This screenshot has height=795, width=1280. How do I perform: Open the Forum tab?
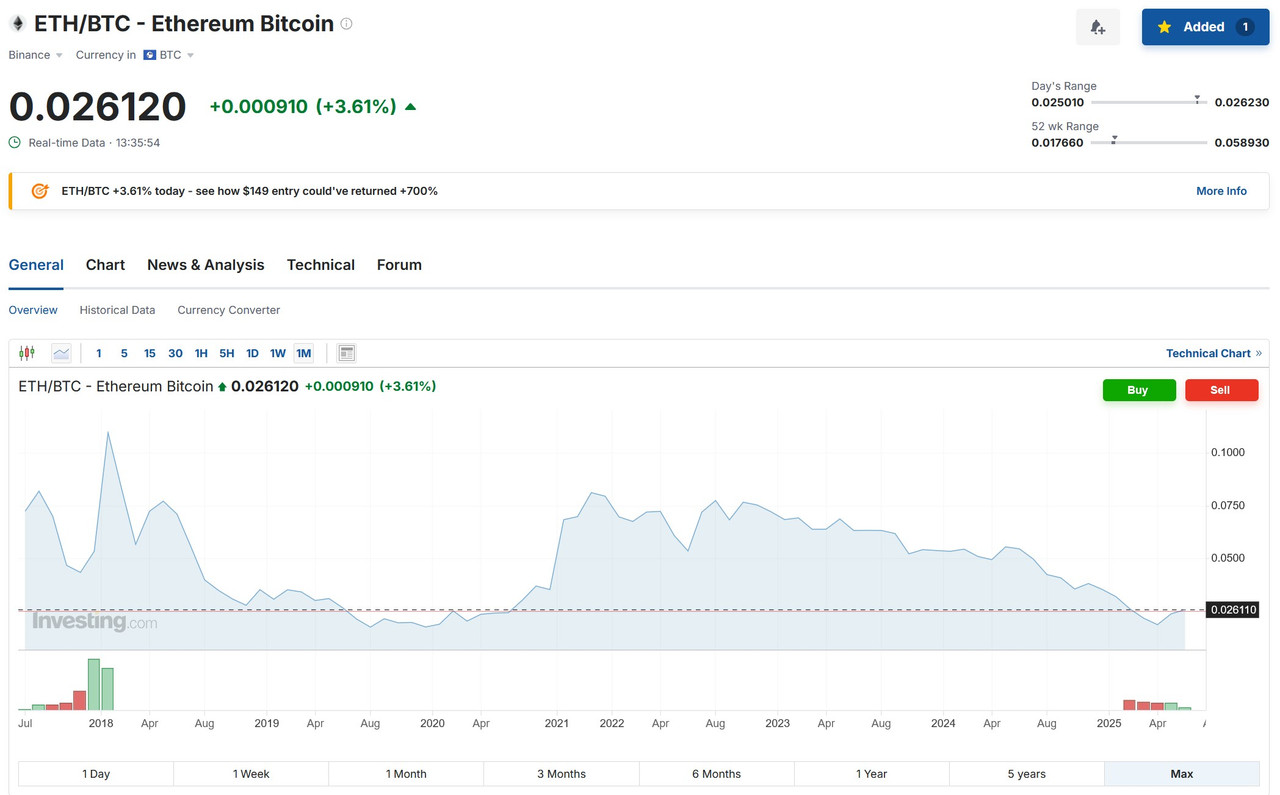[x=399, y=265]
